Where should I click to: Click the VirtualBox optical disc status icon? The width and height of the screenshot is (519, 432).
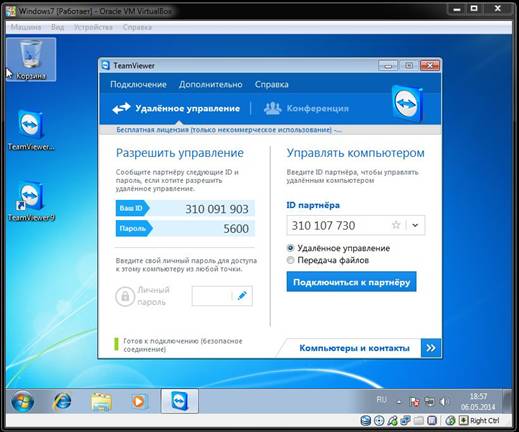[x=379, y=421]
